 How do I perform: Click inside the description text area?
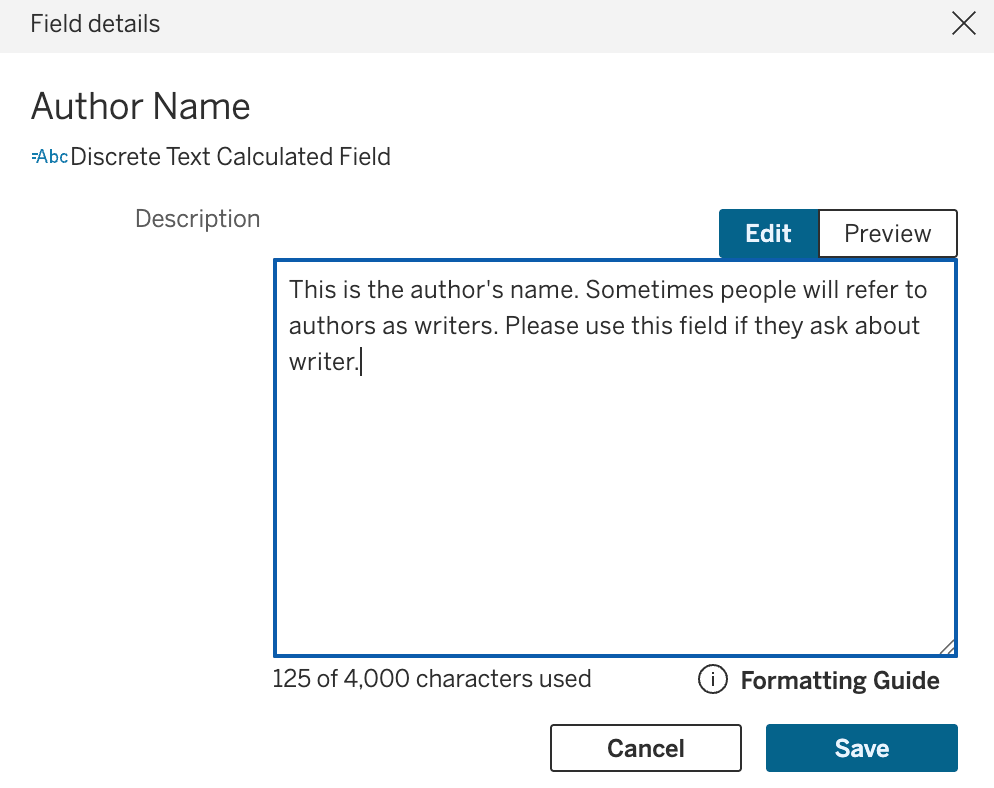point(615,458)
